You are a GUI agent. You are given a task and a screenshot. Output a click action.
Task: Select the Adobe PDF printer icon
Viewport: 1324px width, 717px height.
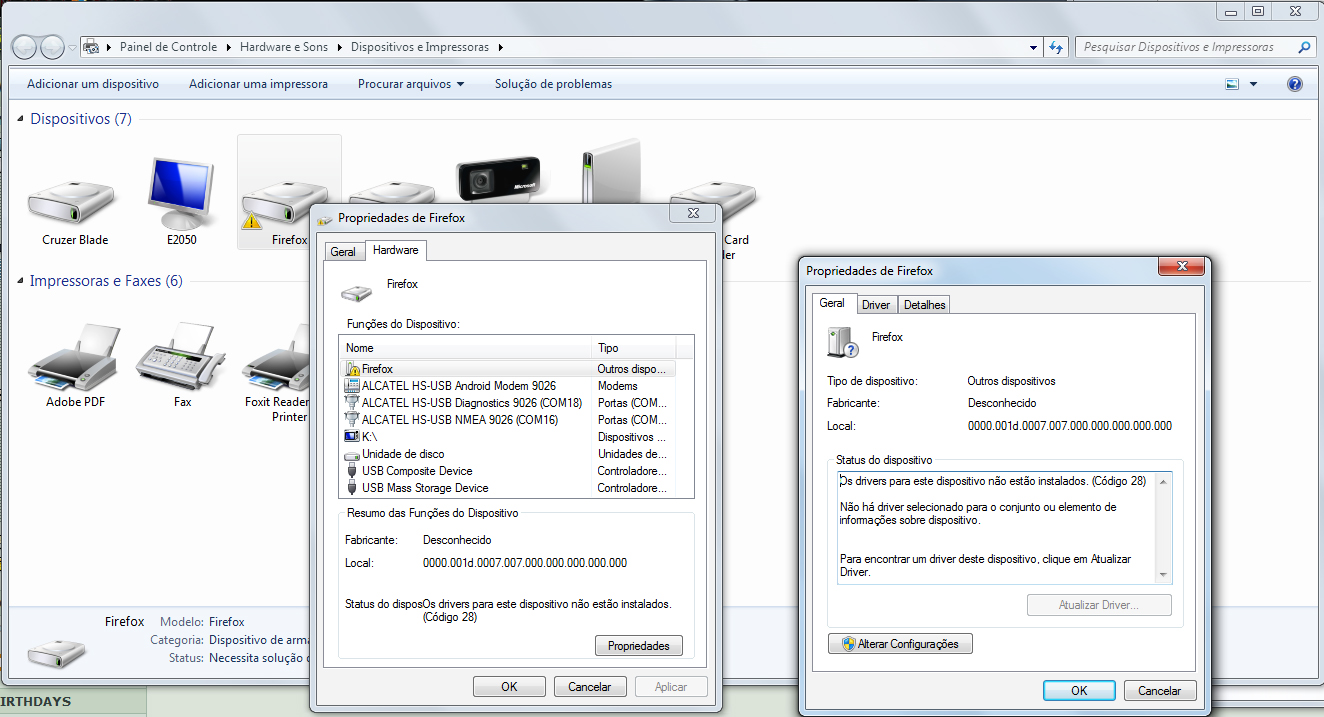75,360
